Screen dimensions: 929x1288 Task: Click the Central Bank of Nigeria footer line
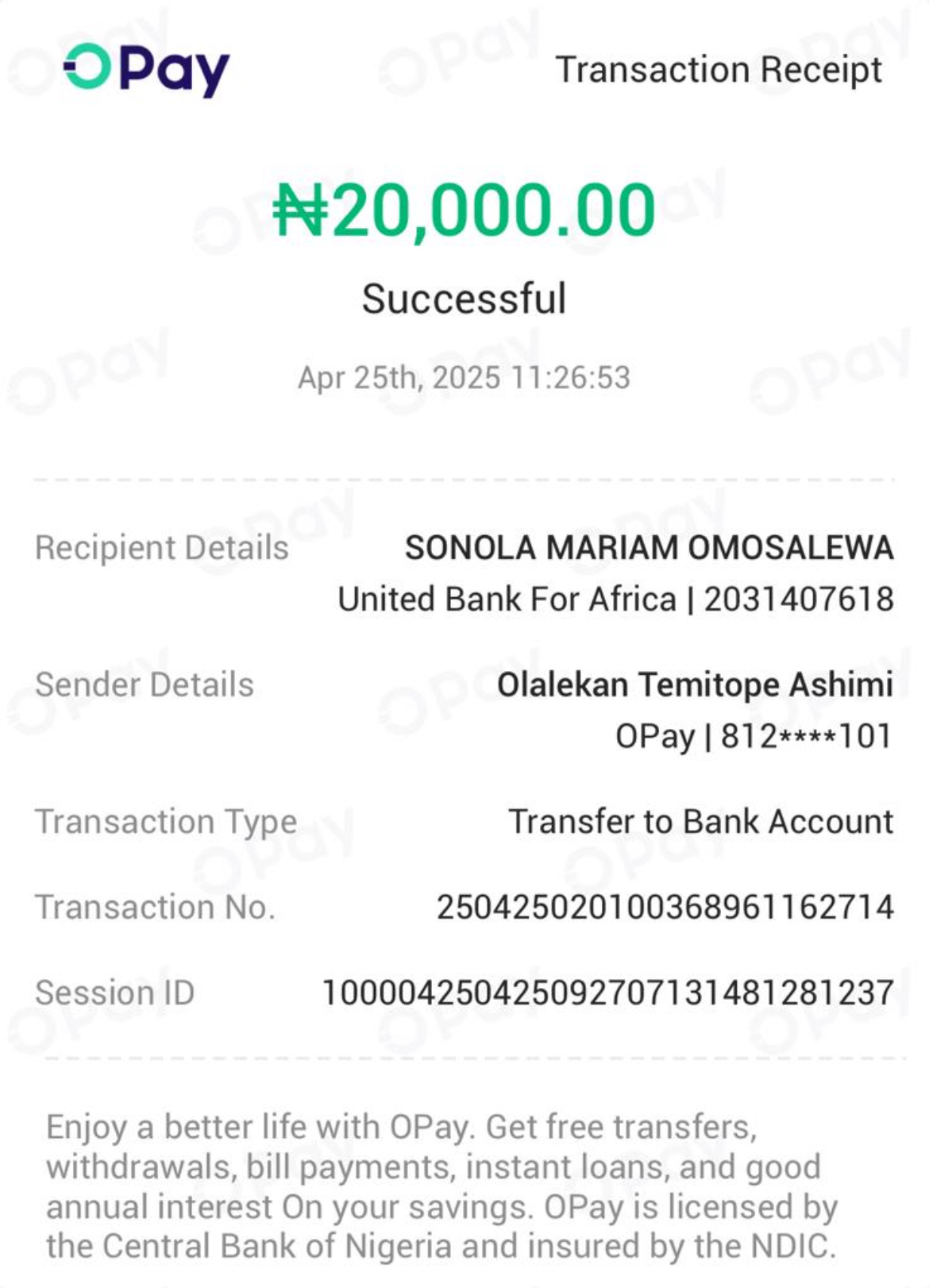pos(441,1246)
